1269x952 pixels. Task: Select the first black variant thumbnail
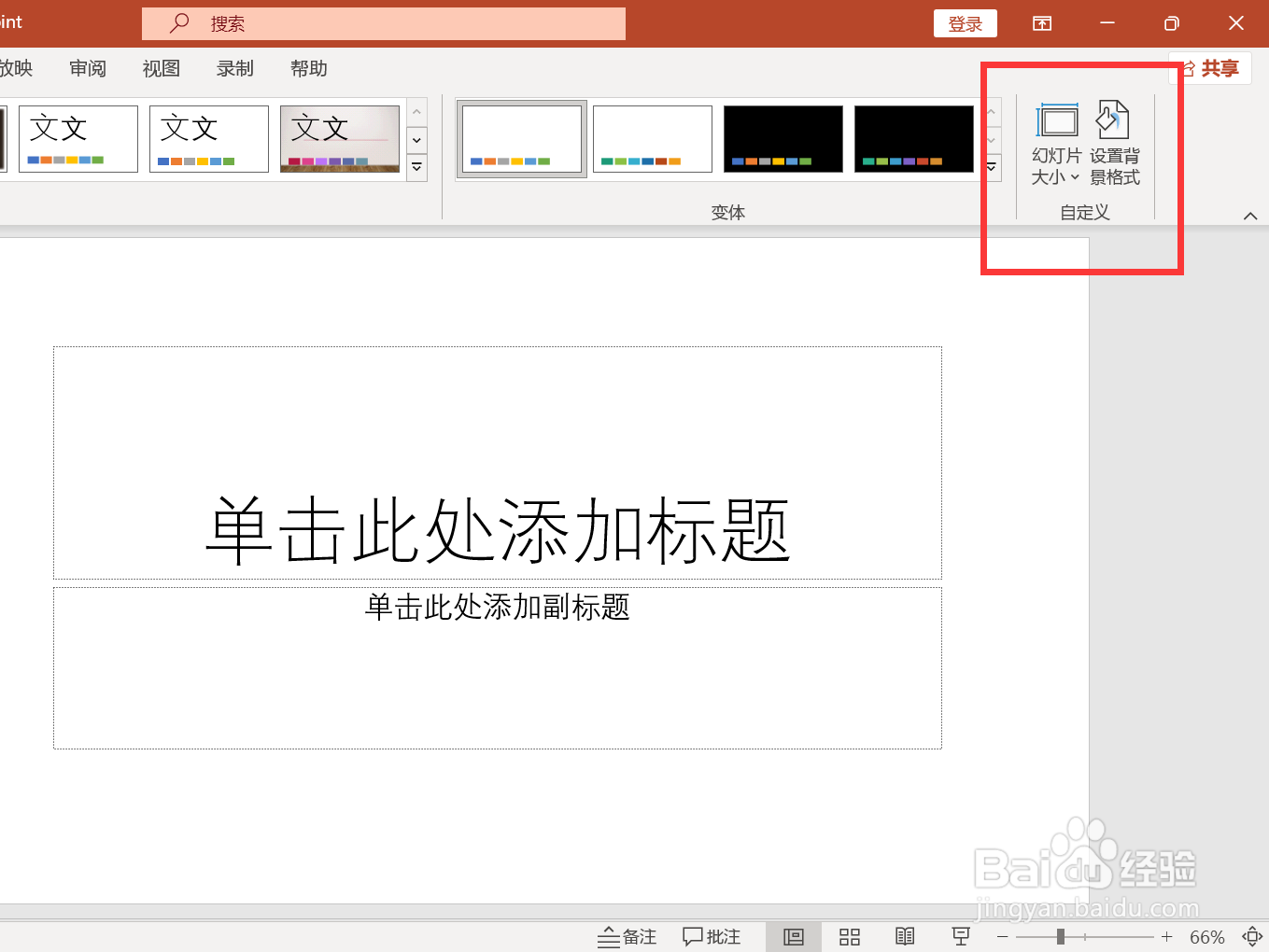[x=783, y=139]
